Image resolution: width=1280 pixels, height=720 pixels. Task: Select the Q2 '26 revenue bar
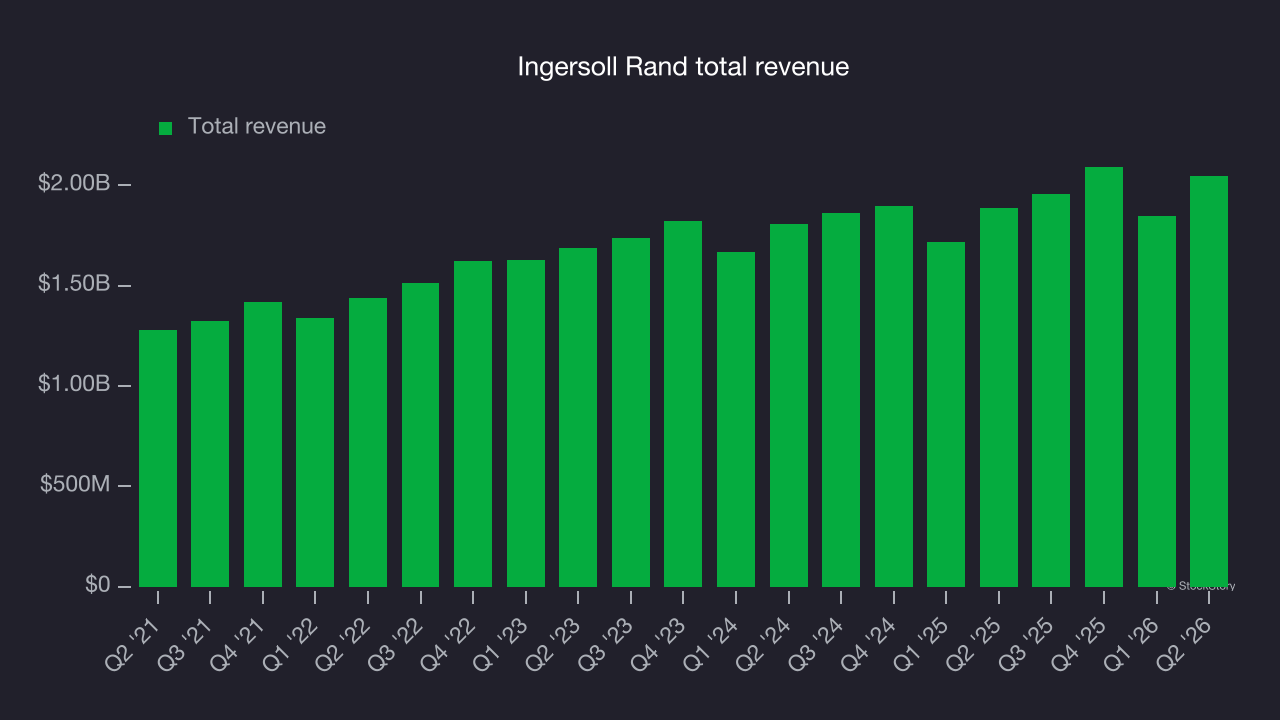click(1209, 381)
